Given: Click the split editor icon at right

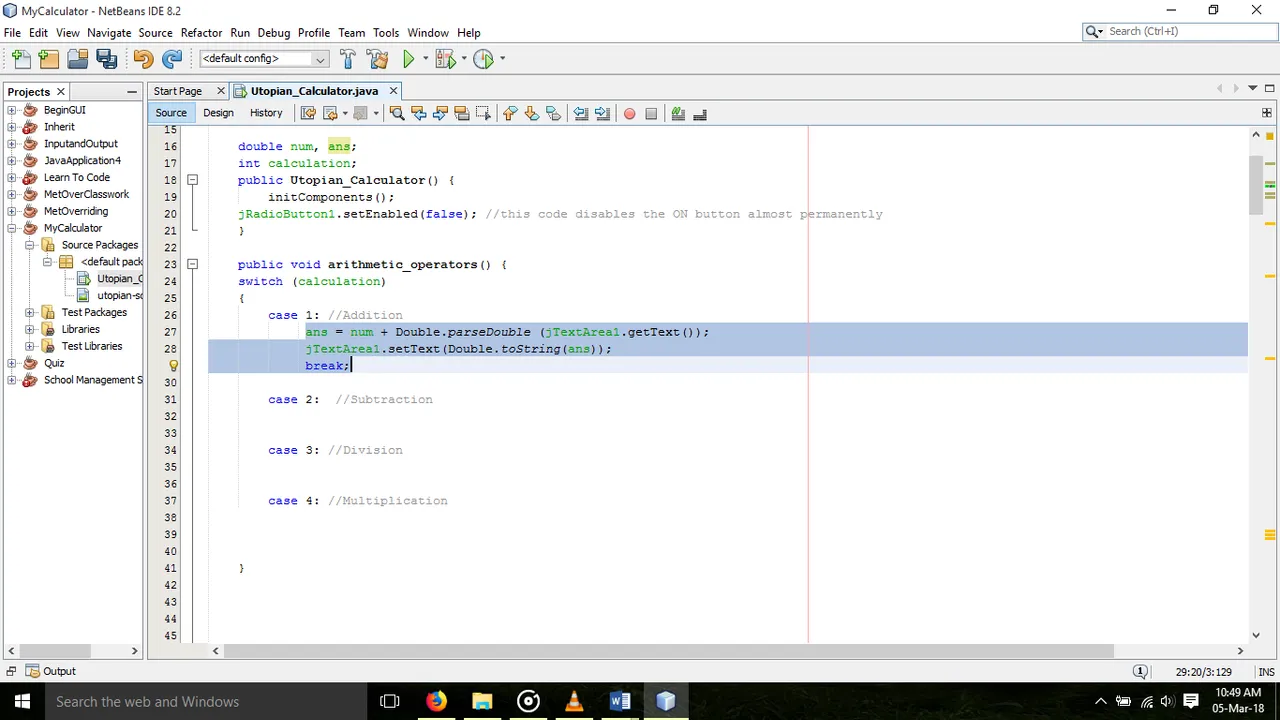Looking at the screenshot, I should [x=1267, y=112].
